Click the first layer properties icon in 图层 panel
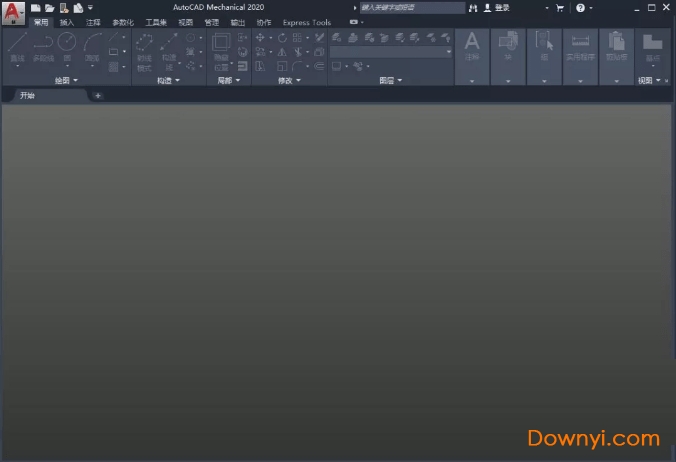The image size is (676, 462). [x=336, y=38]
